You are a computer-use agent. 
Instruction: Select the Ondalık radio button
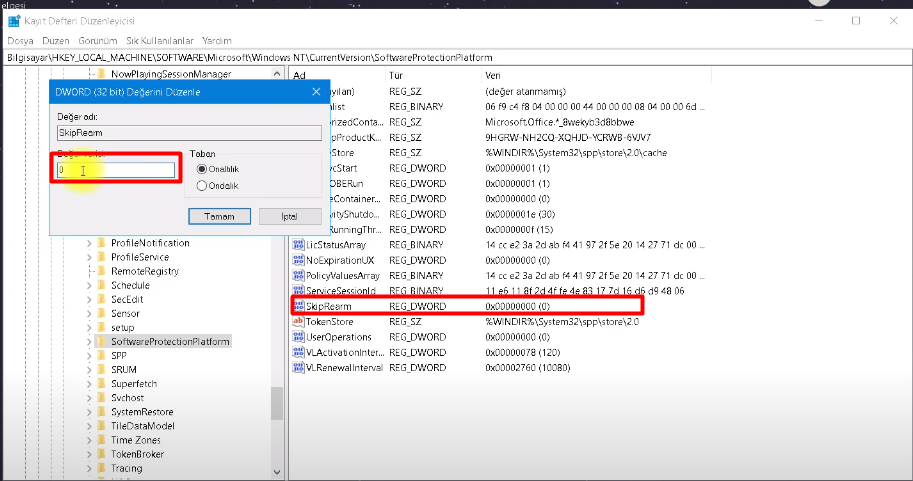coord(201,186)
